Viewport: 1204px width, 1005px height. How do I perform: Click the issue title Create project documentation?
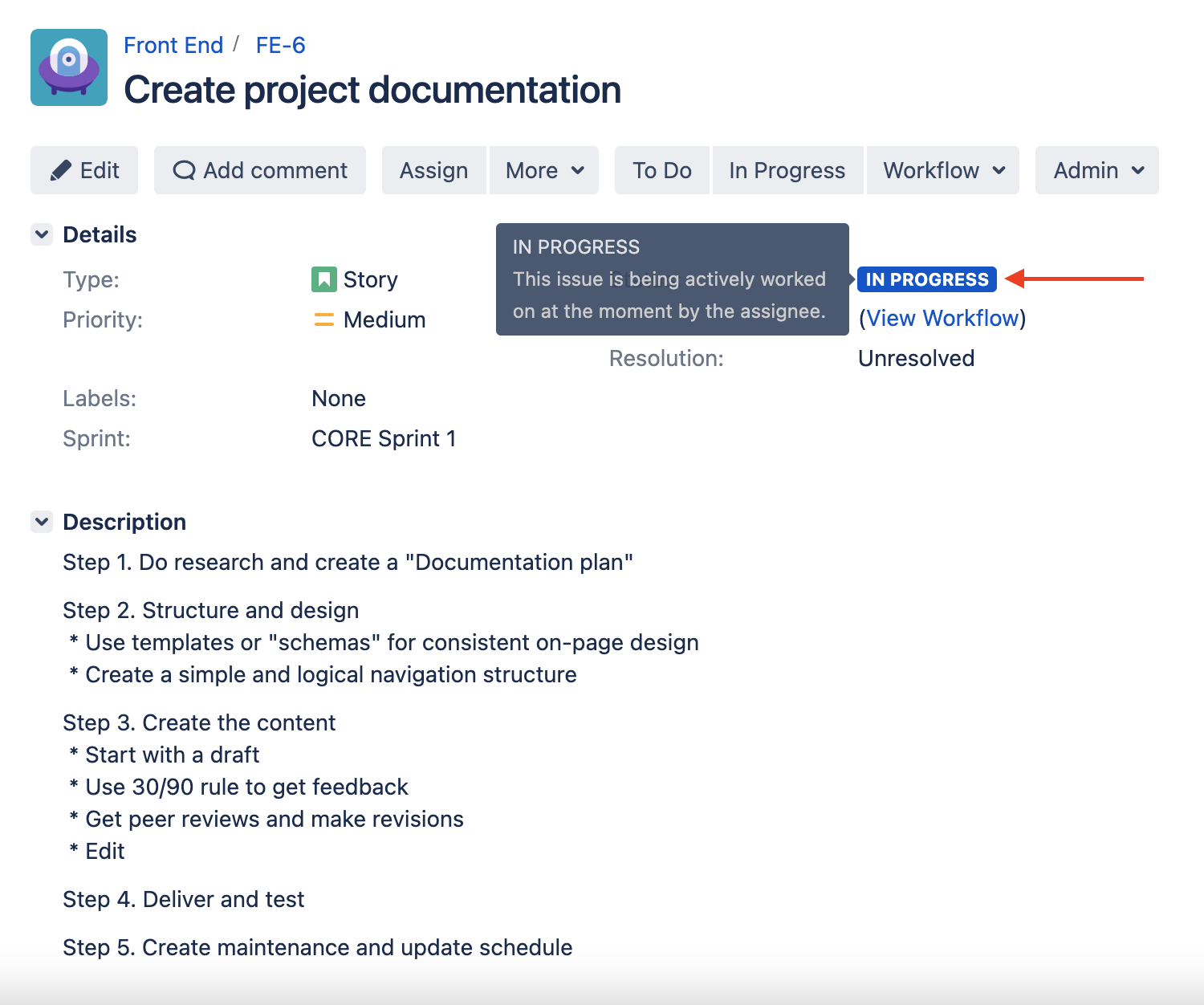click(x=372, y=90)
